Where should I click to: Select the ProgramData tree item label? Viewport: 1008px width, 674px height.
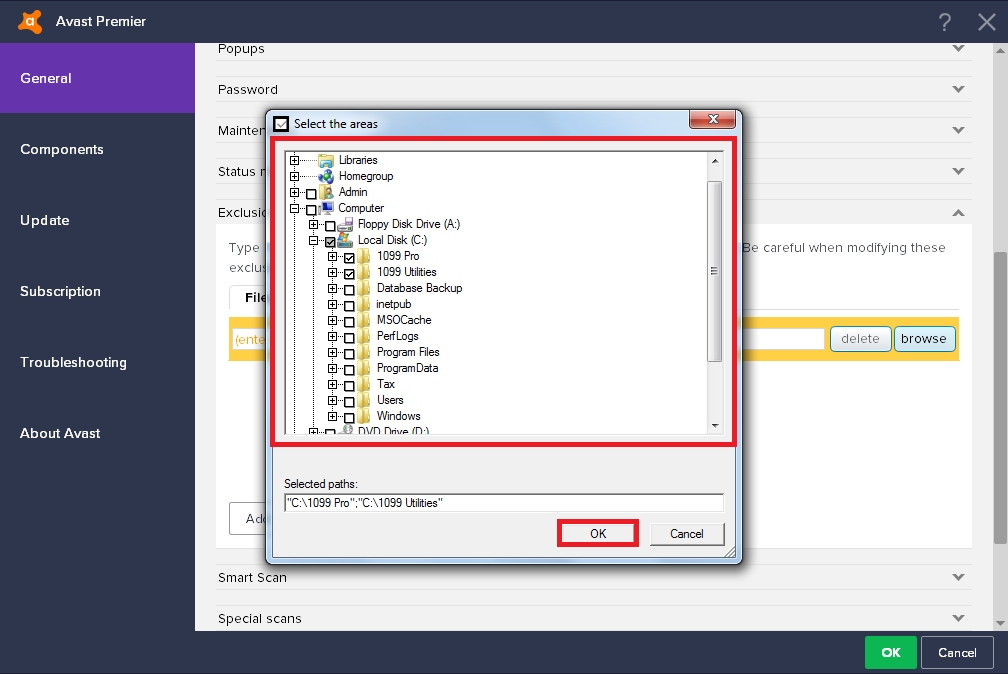(x=408, y=369)
